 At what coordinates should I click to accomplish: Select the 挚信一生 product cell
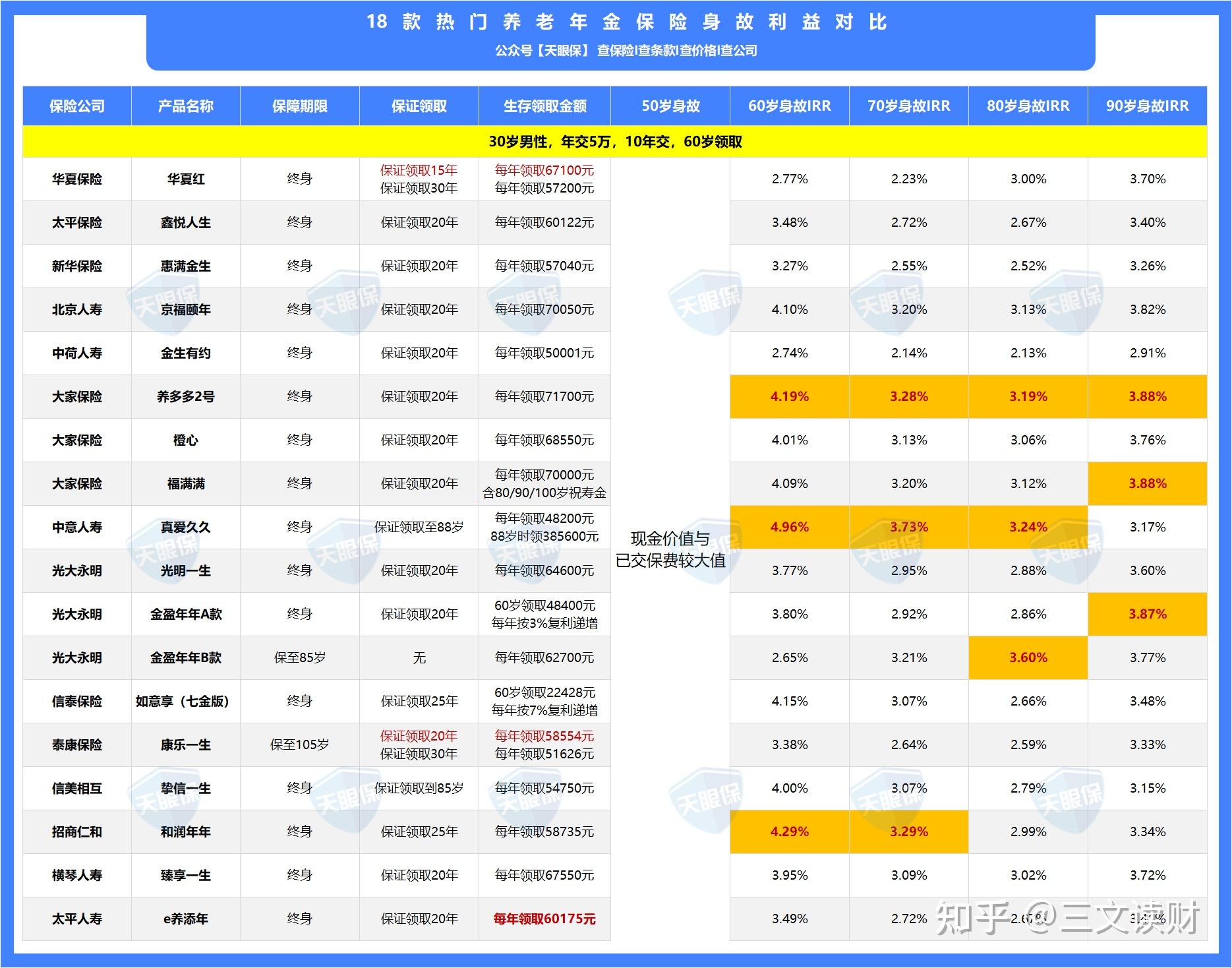point(186,789)
